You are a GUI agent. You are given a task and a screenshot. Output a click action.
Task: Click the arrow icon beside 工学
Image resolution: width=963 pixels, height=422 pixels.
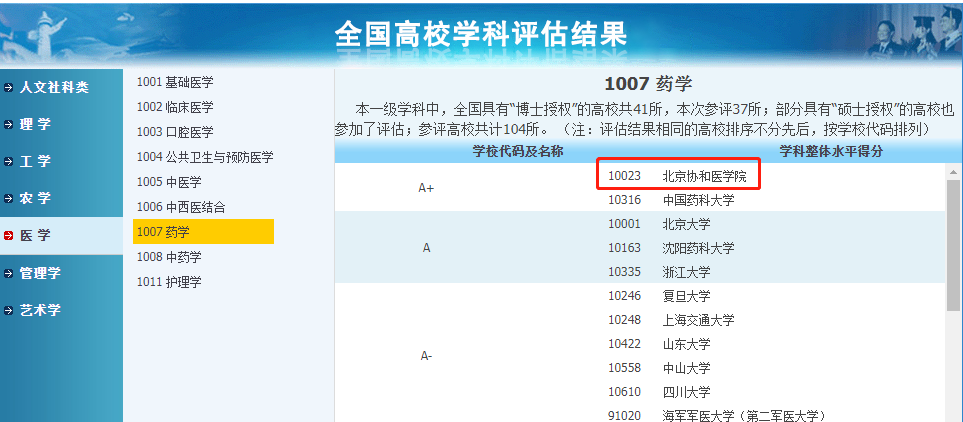[9, 162]
